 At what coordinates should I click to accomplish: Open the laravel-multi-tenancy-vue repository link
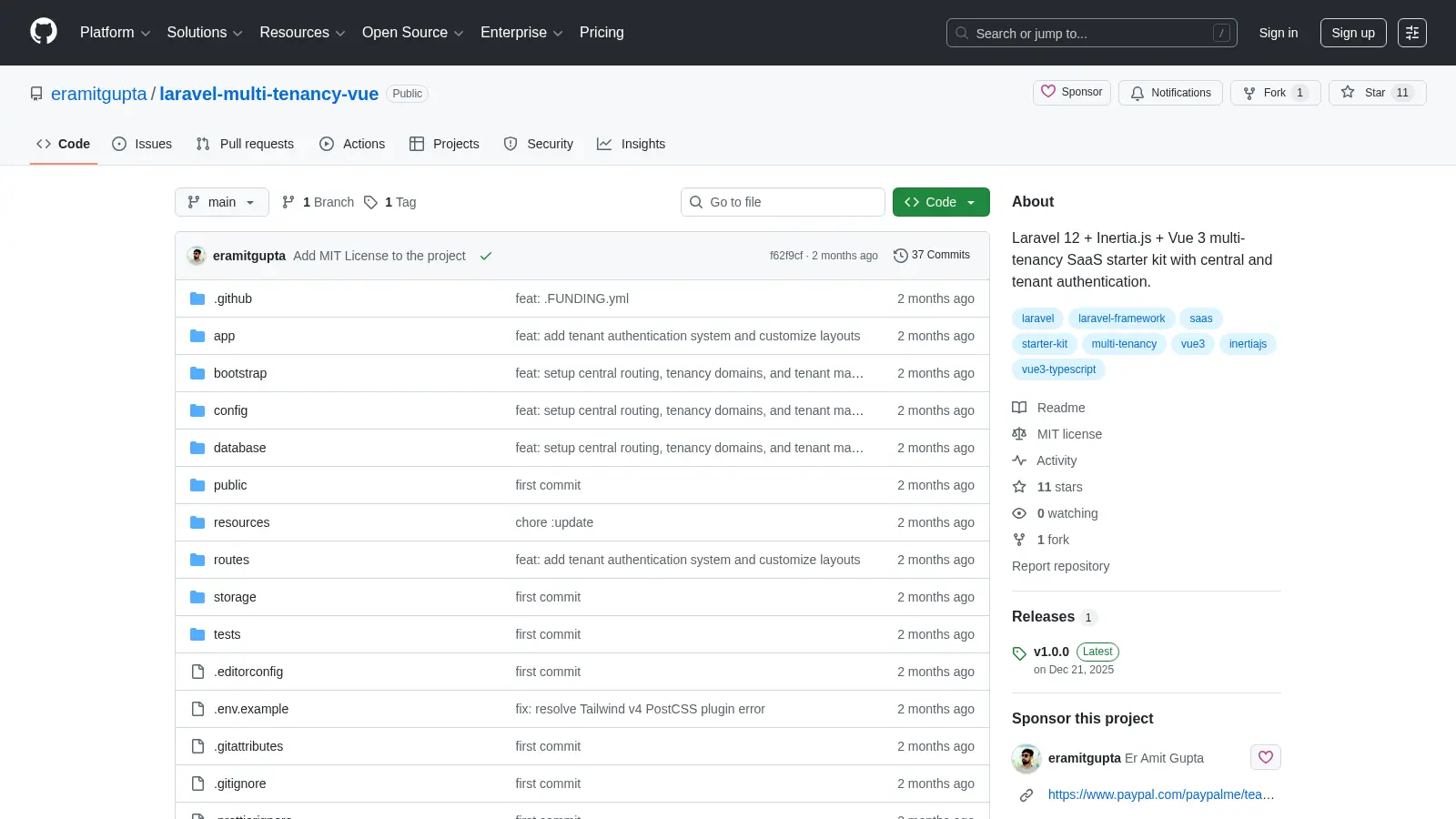(269, 94)
